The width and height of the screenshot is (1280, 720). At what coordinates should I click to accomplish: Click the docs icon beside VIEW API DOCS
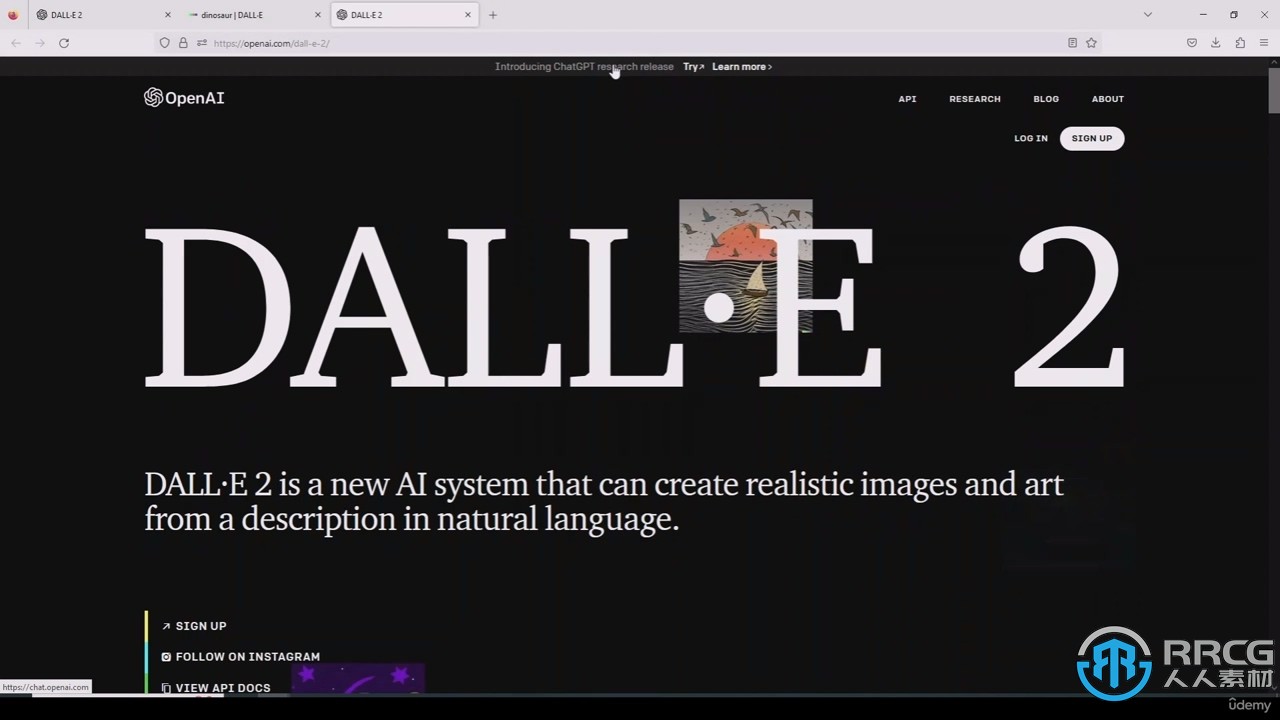166,688
